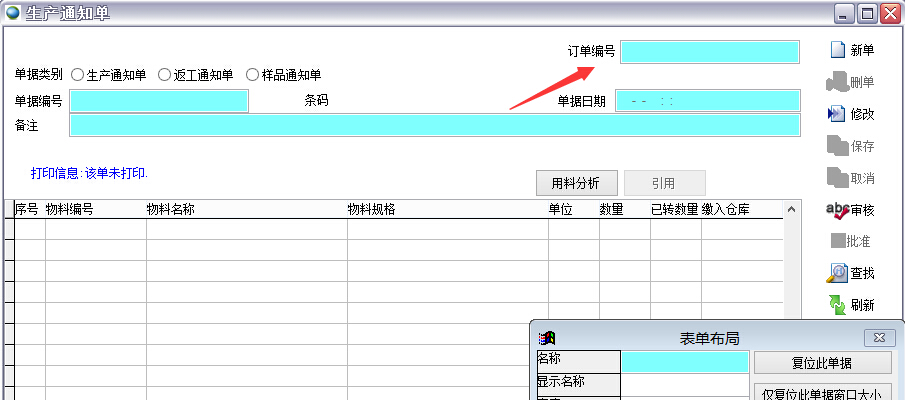Click the 新单 (new order) icon
Screen dimensions: 905x400
click(837, 50)
